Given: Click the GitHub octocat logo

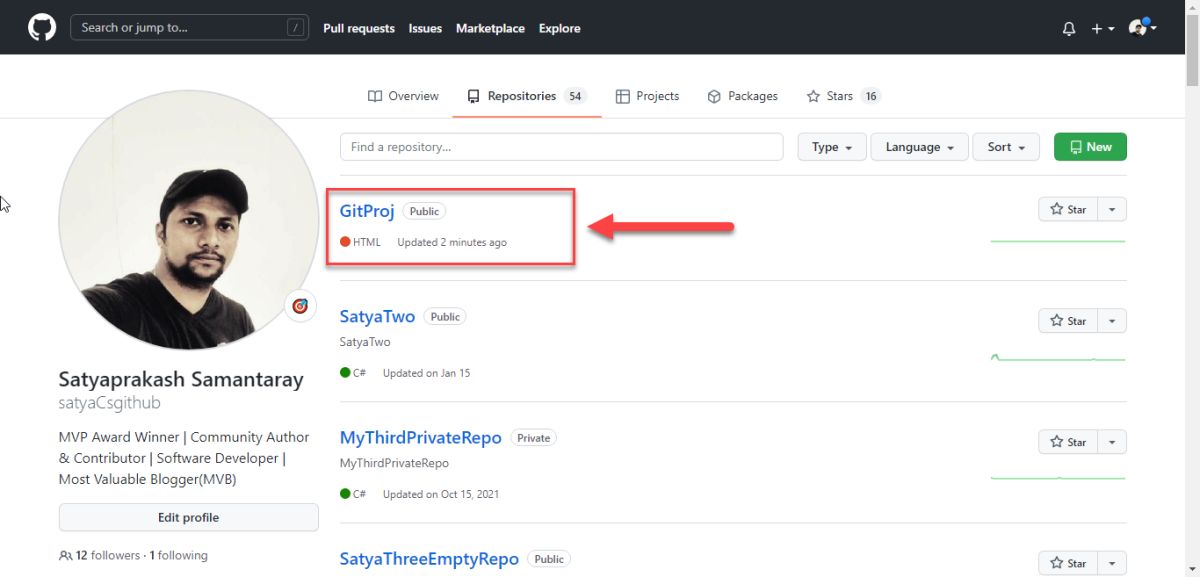Looking at the screenshot, I should pyautogui.click(x=42, y=27).
